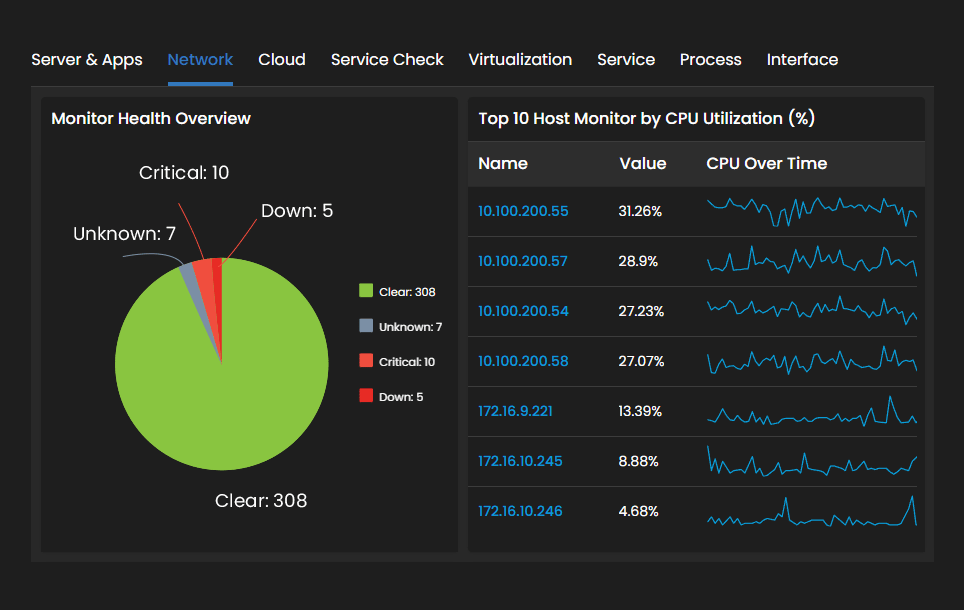Sort by the Name column header
This screenshot has height=610, width=964.
tap(503, 164)
